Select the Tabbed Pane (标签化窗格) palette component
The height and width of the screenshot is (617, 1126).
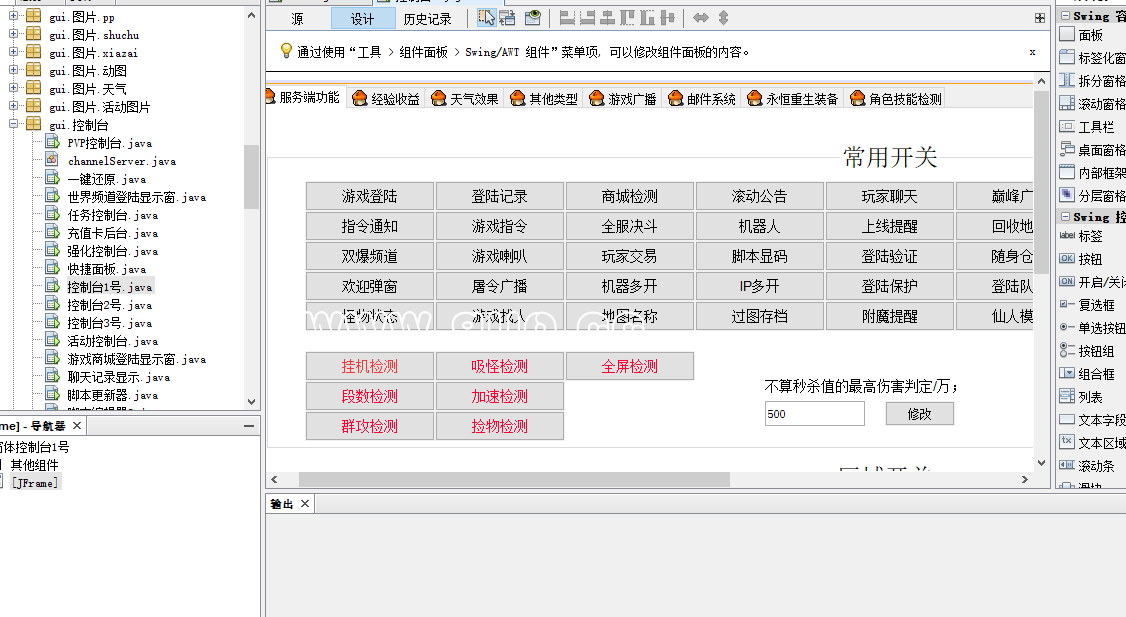[x=1092, y=57]
